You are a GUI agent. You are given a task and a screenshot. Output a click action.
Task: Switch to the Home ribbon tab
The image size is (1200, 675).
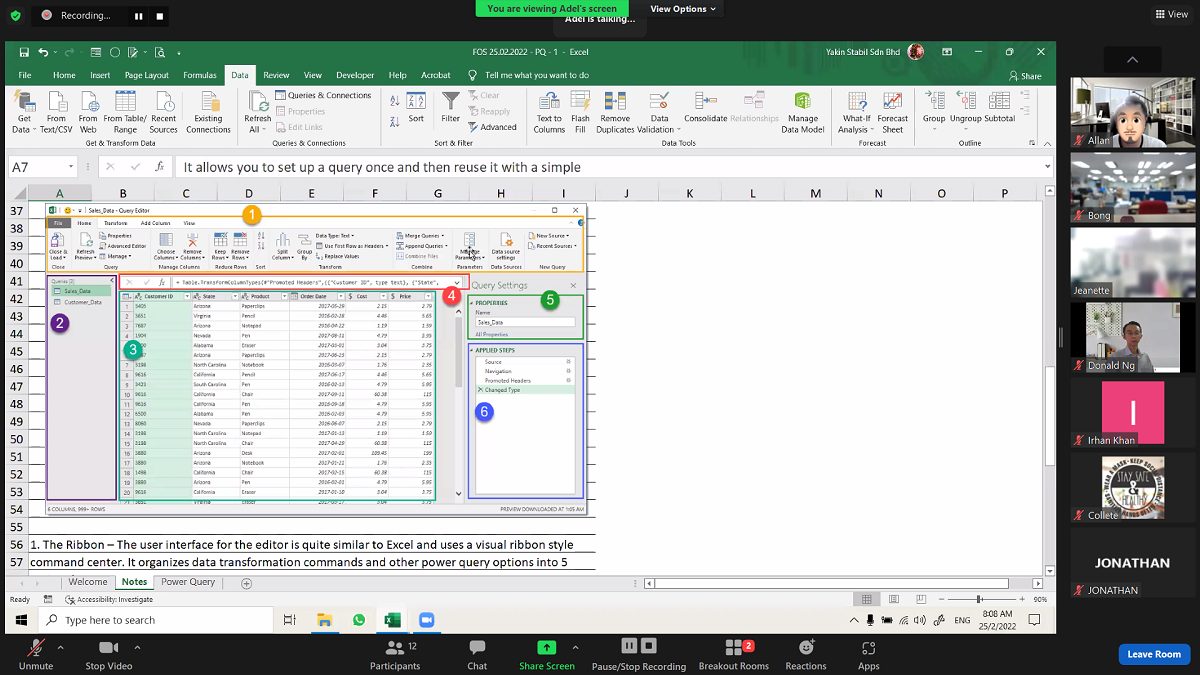coord(64,75)
